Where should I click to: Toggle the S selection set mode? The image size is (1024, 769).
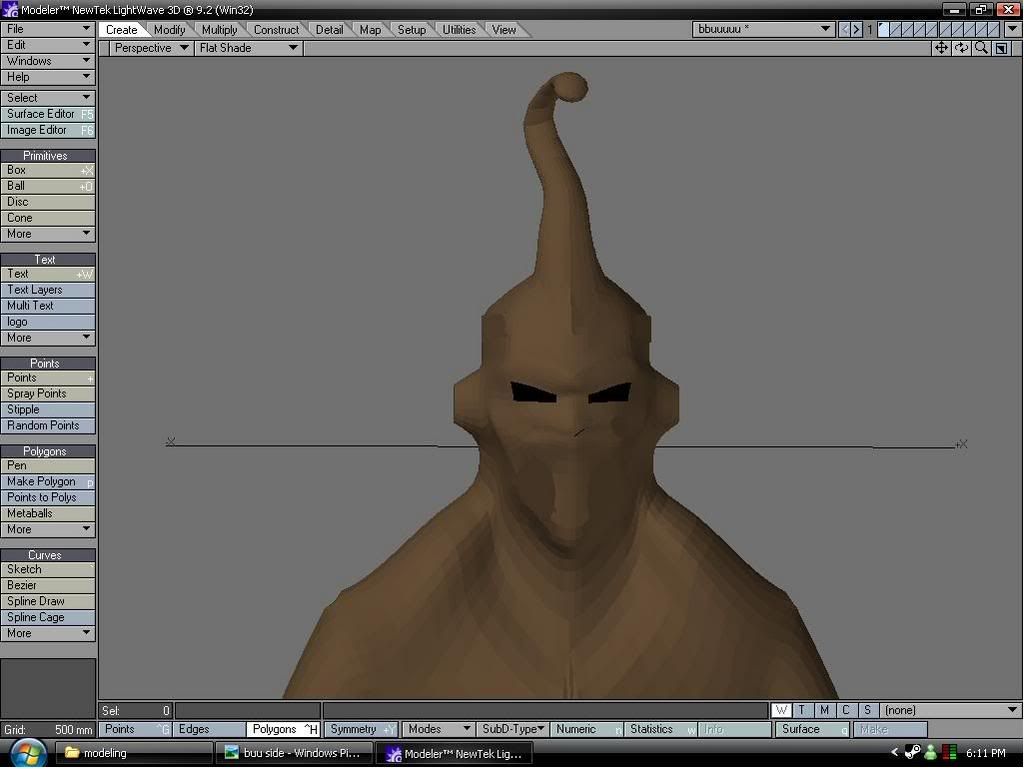[x=867, y=710]
